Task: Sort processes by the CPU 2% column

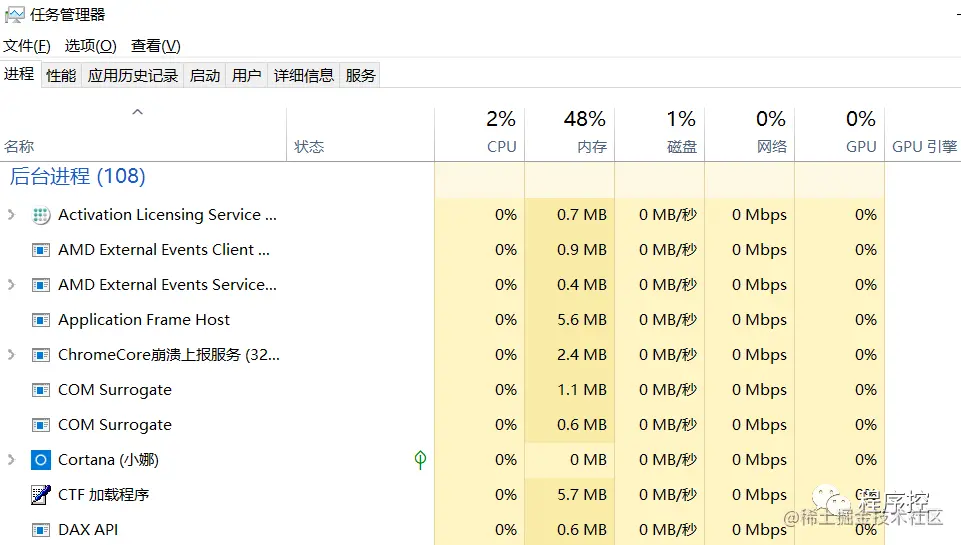Action: click(x=479, y=135)
